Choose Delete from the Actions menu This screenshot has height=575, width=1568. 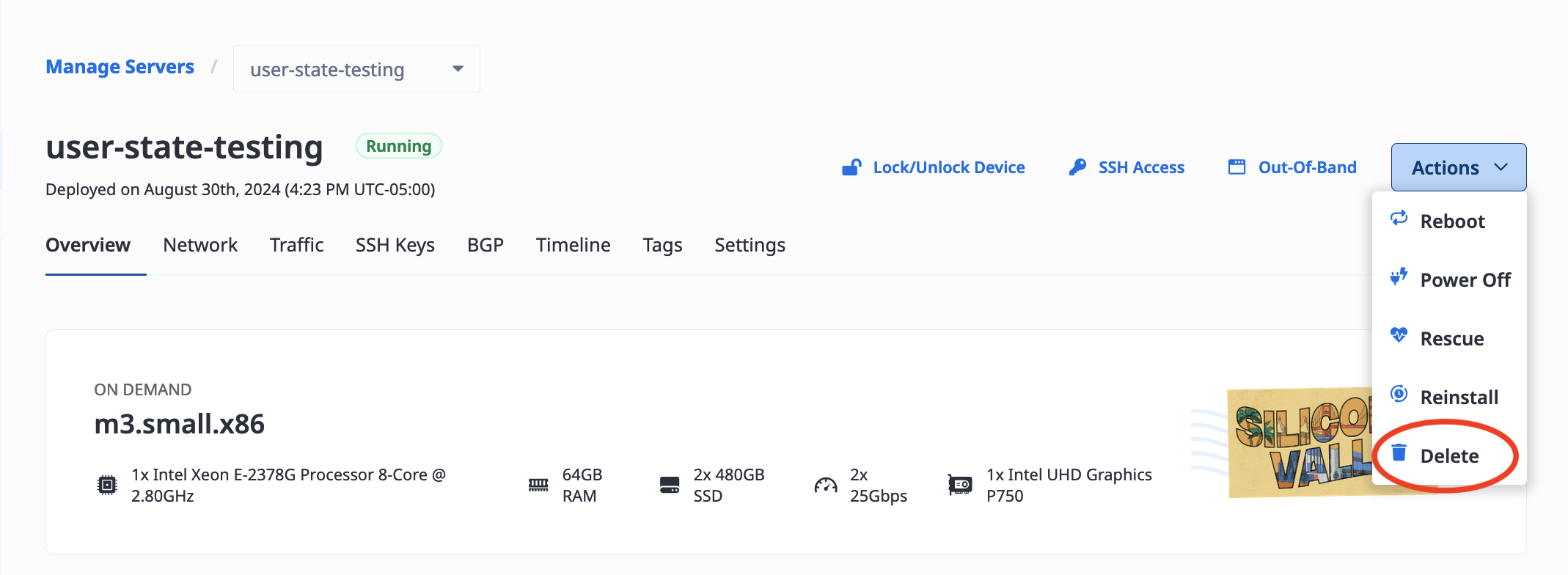pos(1450,456)
